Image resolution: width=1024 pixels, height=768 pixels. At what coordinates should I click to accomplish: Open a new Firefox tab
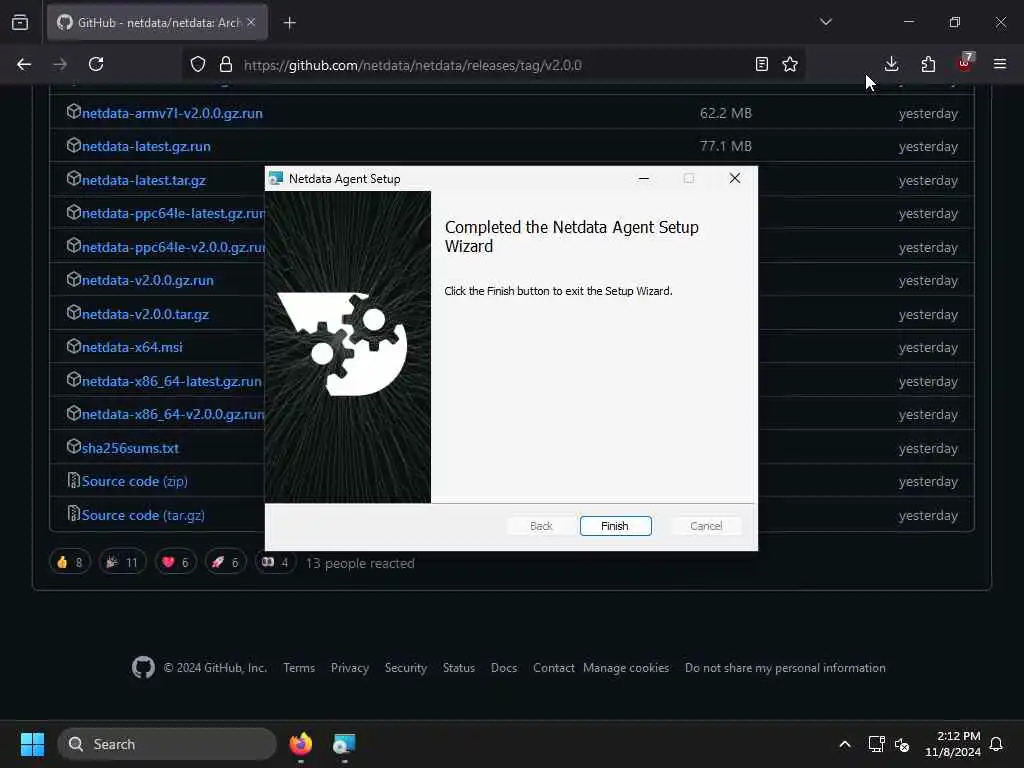tap(289, 23)
